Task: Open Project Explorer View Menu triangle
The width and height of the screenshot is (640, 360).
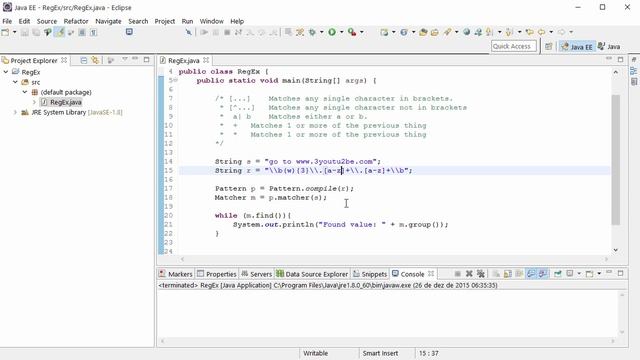Action: coord(124,60)
